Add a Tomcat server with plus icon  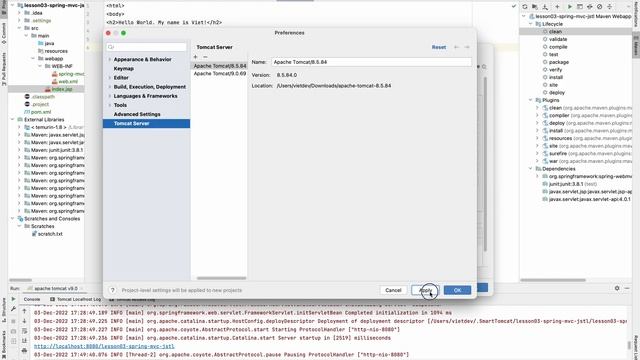(x=195, y=57)
